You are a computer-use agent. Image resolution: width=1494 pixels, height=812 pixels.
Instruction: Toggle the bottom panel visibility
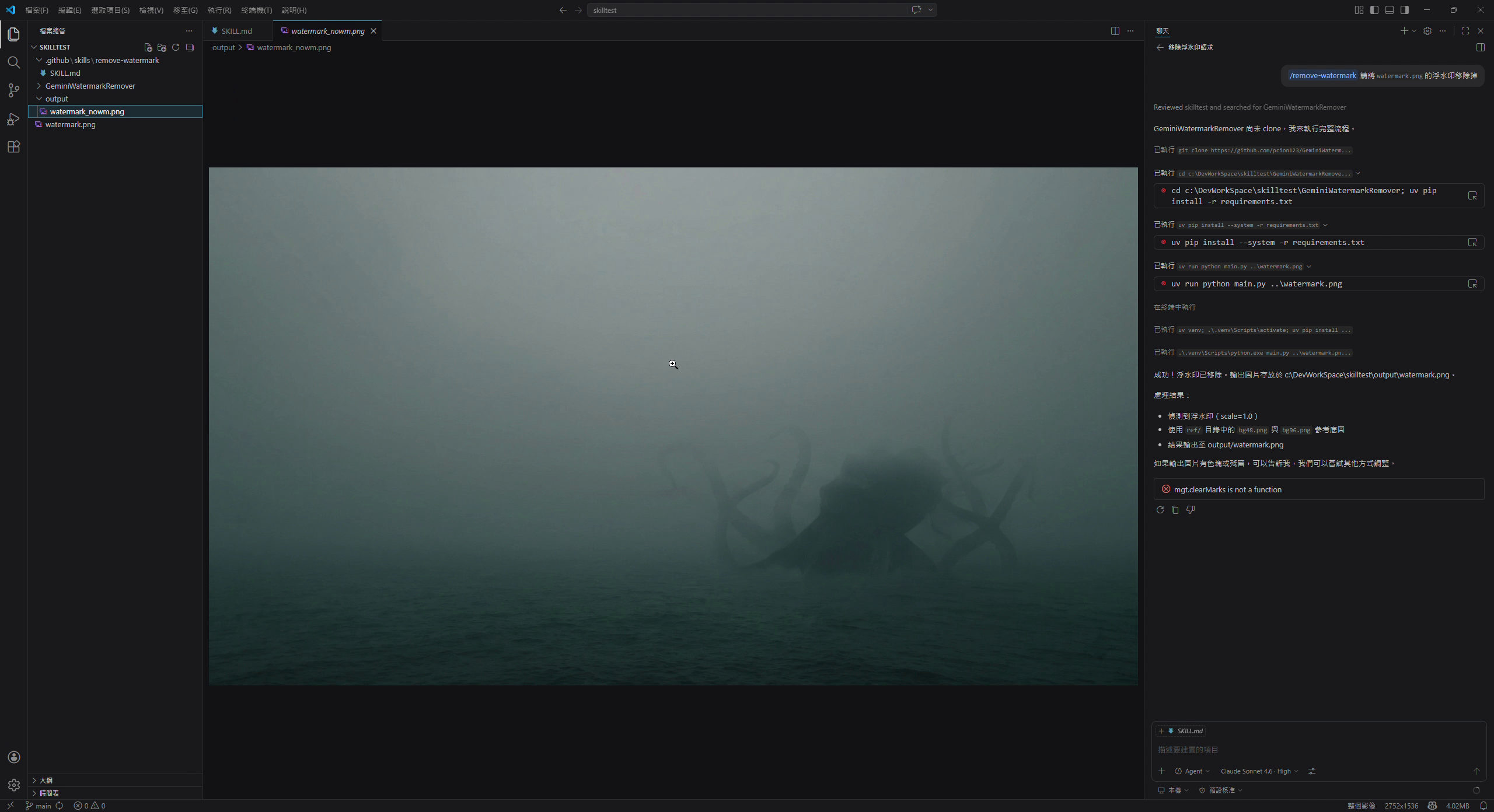point(1390,10)
